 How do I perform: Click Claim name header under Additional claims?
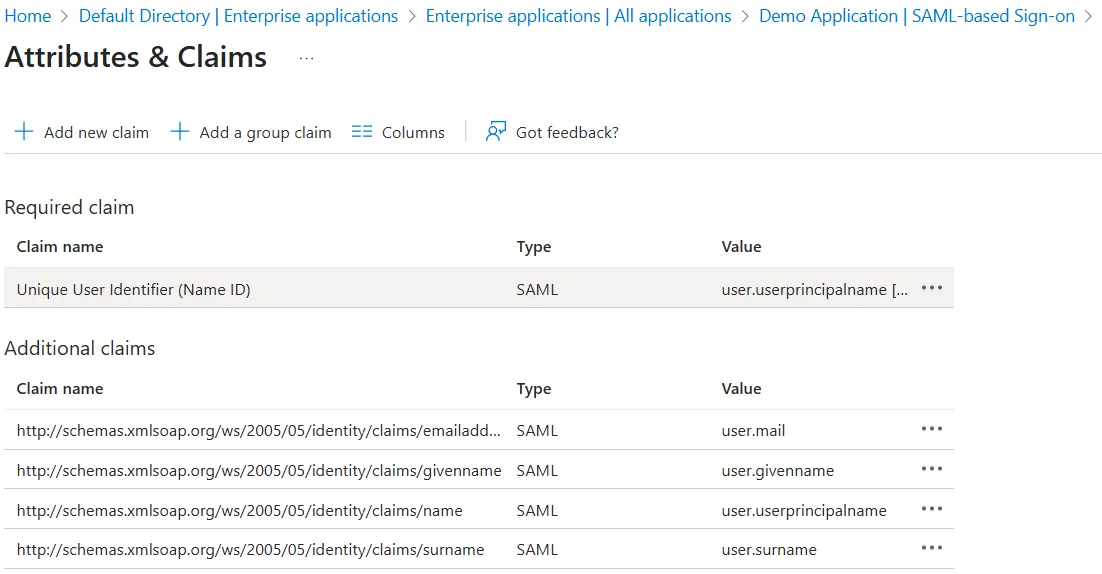60,389
